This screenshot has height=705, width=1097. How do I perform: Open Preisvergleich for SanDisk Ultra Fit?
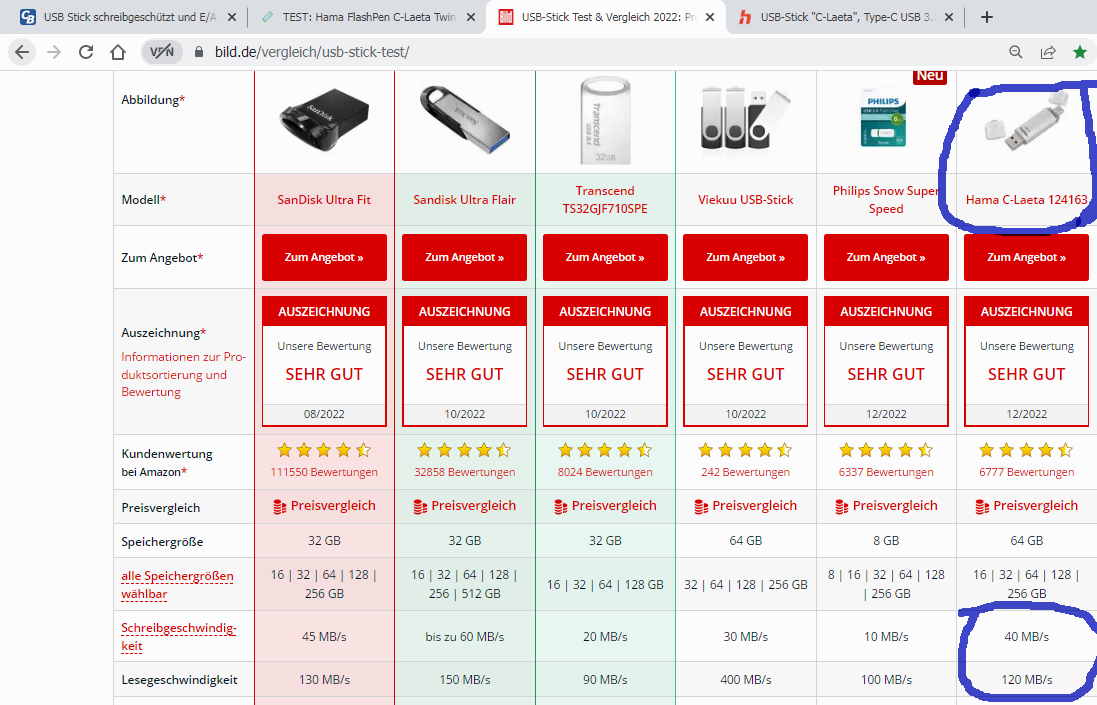324,506
